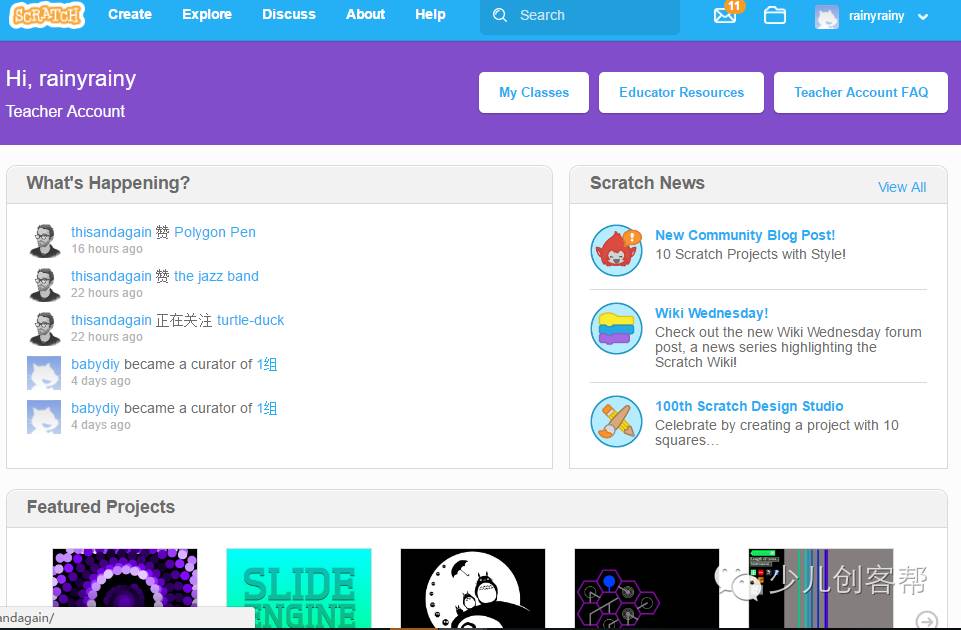Click '16 hours ago' timestamp text

point(107,249)
